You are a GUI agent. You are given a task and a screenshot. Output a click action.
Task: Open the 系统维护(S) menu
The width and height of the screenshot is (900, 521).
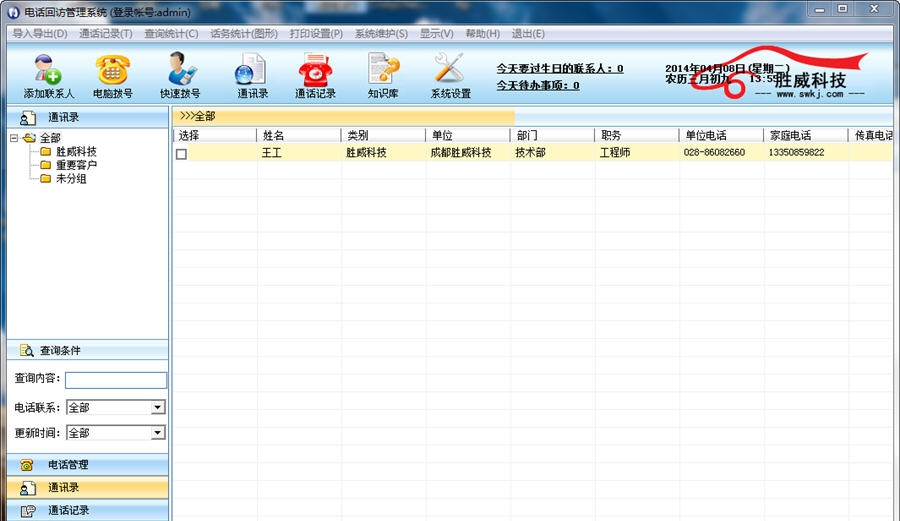[381, 33]
